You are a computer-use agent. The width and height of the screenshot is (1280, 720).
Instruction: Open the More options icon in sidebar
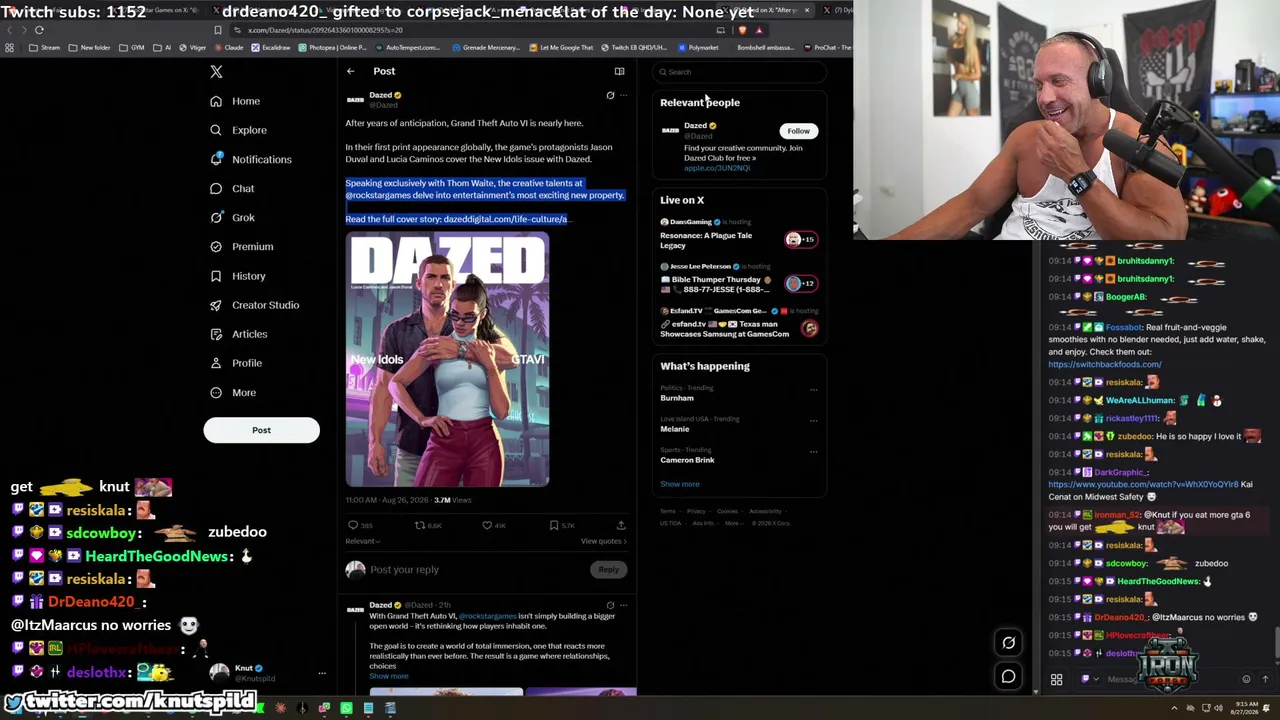pyautogui.click(x=216, y=392)
